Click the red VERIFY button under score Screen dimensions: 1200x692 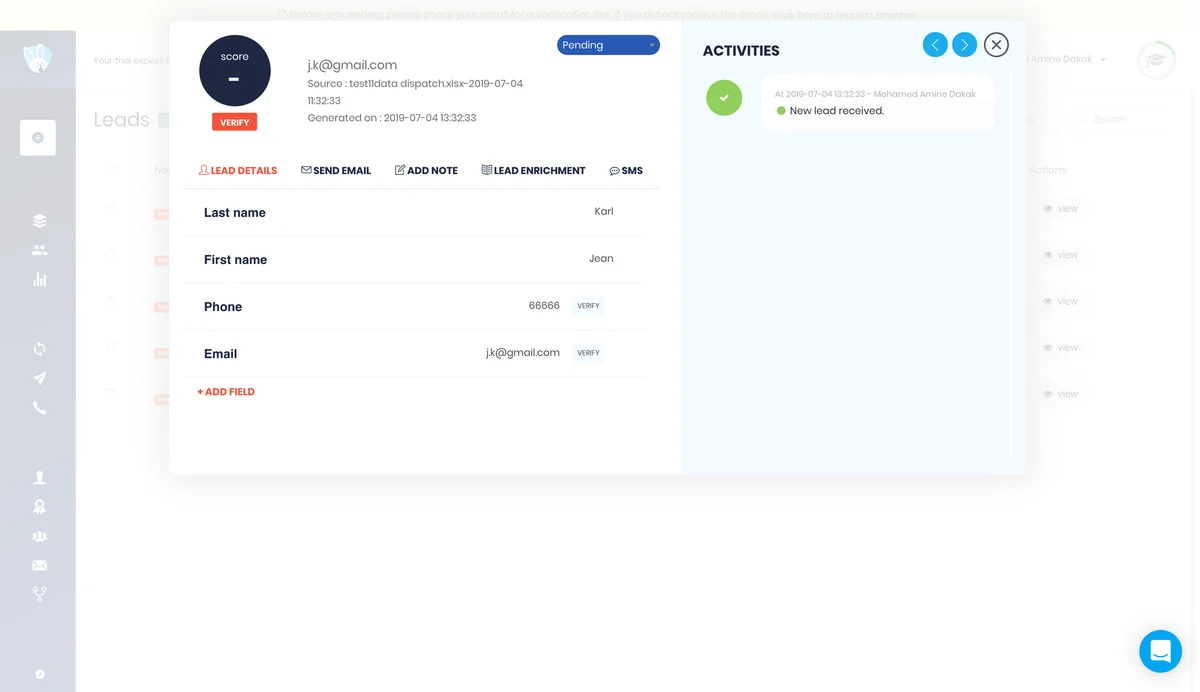[x=234, y=122]
